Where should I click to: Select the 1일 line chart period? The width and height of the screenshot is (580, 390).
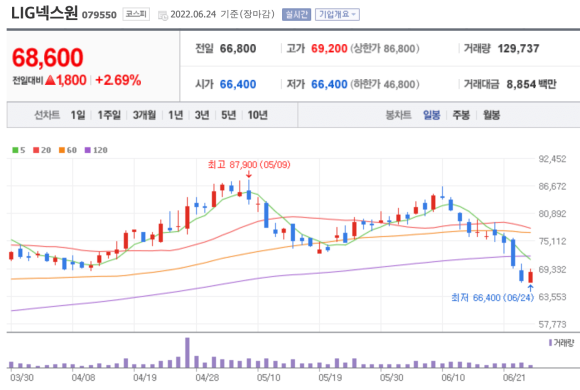tap(78, 115)
